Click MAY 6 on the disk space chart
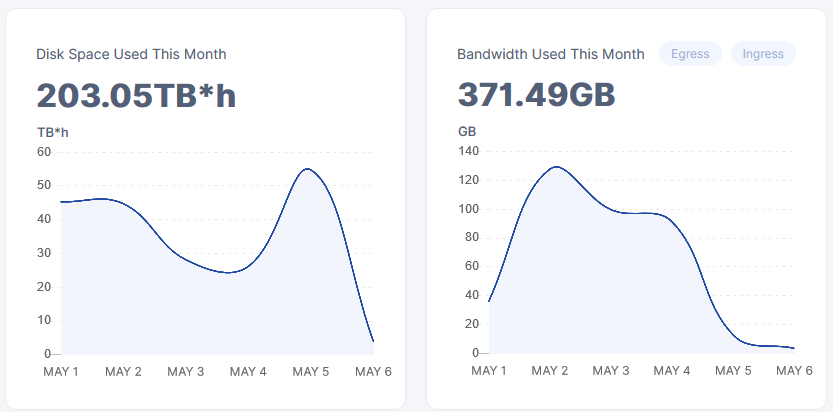Screen dimensions: 833x412 click(373, 372)
